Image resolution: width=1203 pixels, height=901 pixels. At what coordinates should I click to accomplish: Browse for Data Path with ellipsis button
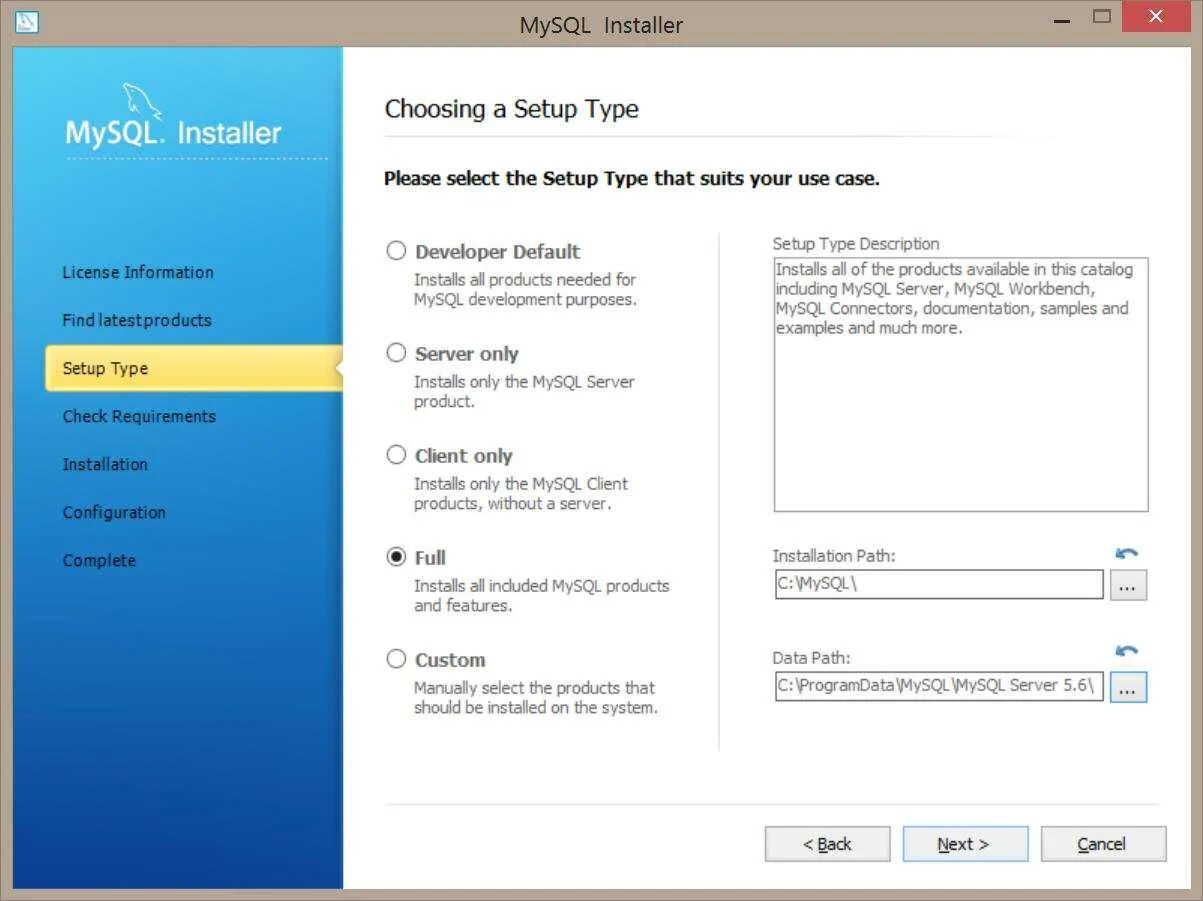(x=1128, y=687)
